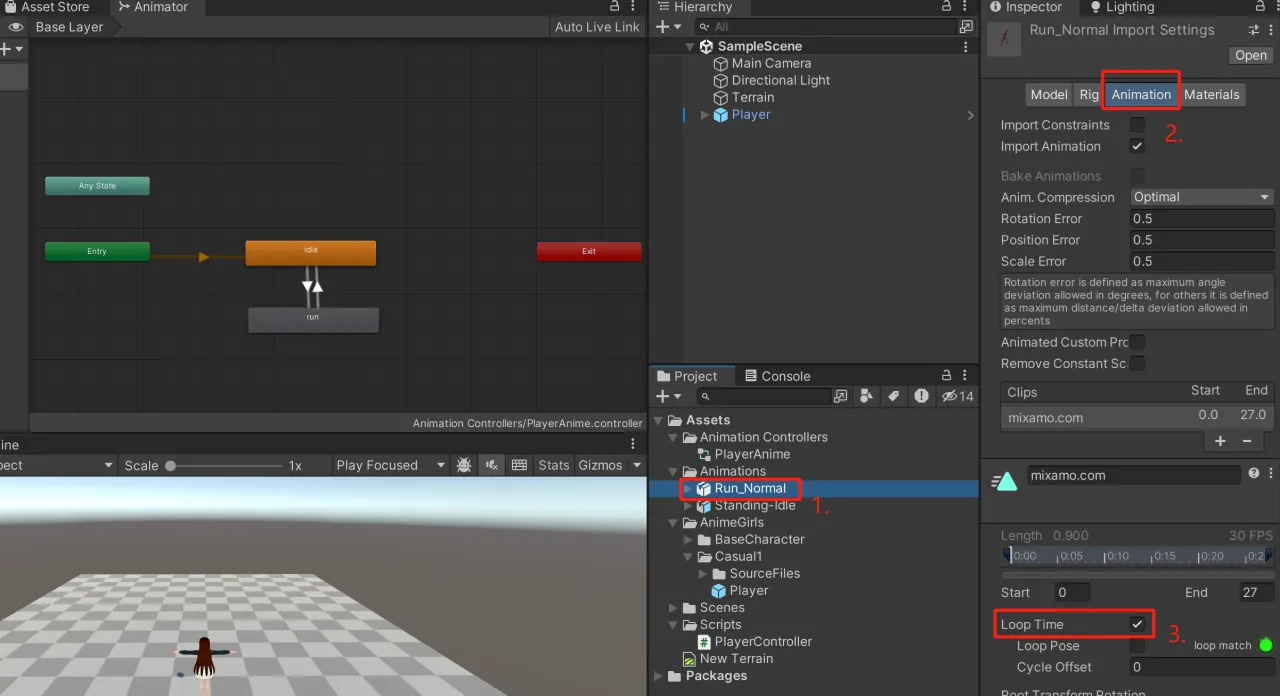Screen dimensions: 1280x696
Task: Toggle Base Layer eye visibility icon
Action: (x=15, y=27)
